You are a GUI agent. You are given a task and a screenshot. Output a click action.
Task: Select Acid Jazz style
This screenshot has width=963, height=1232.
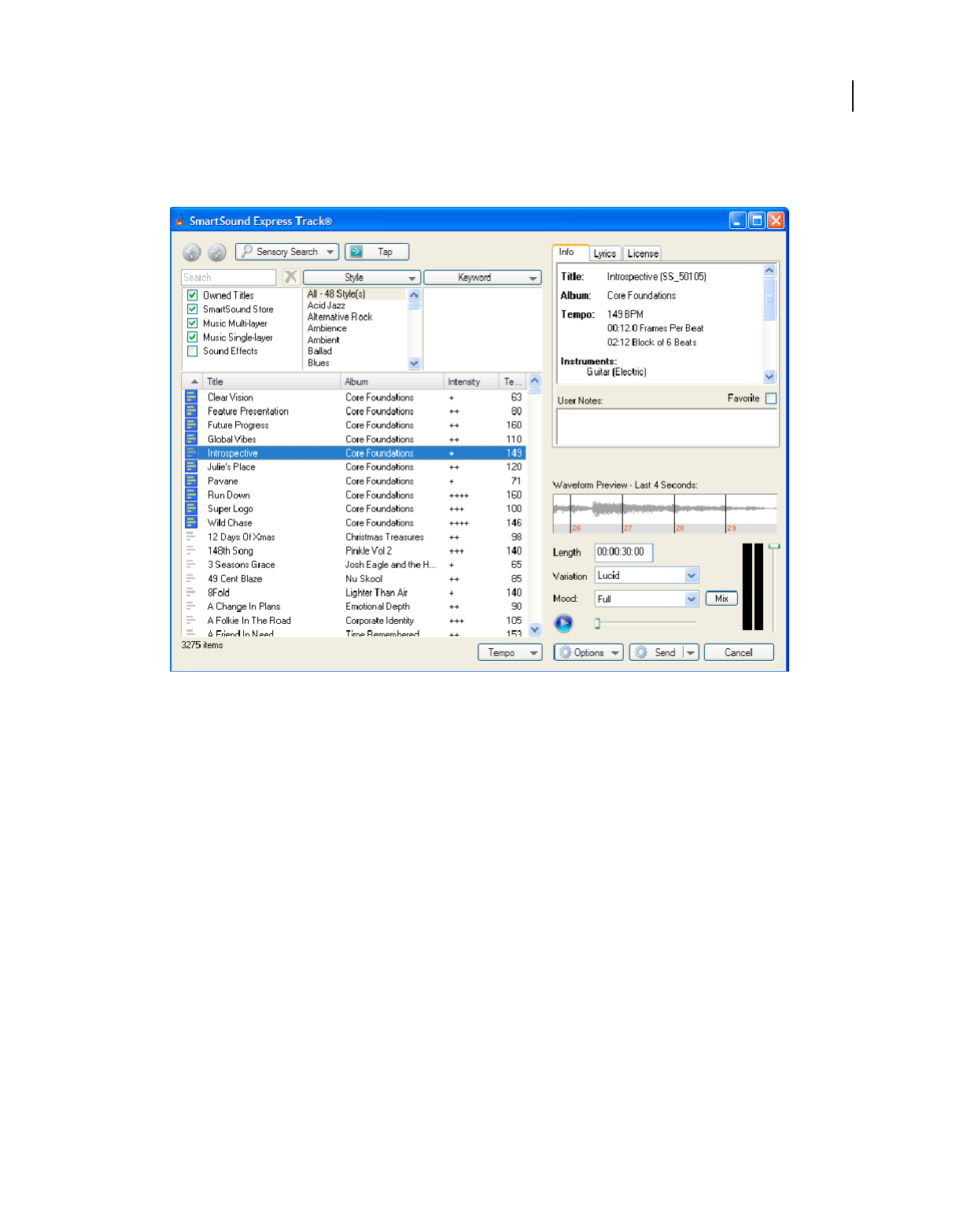tap(327, 305)
